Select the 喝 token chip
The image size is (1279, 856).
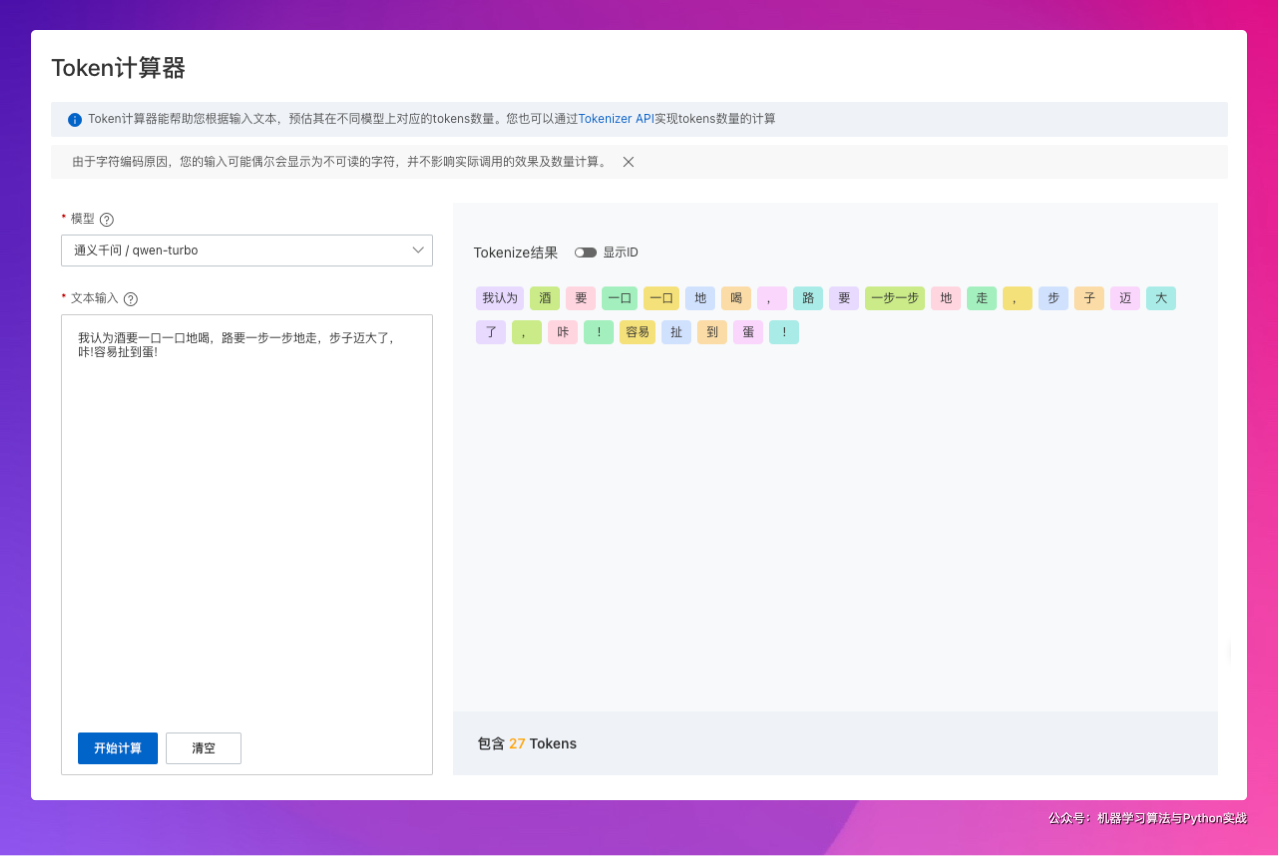pyautogui.click(x=736, y=298)
